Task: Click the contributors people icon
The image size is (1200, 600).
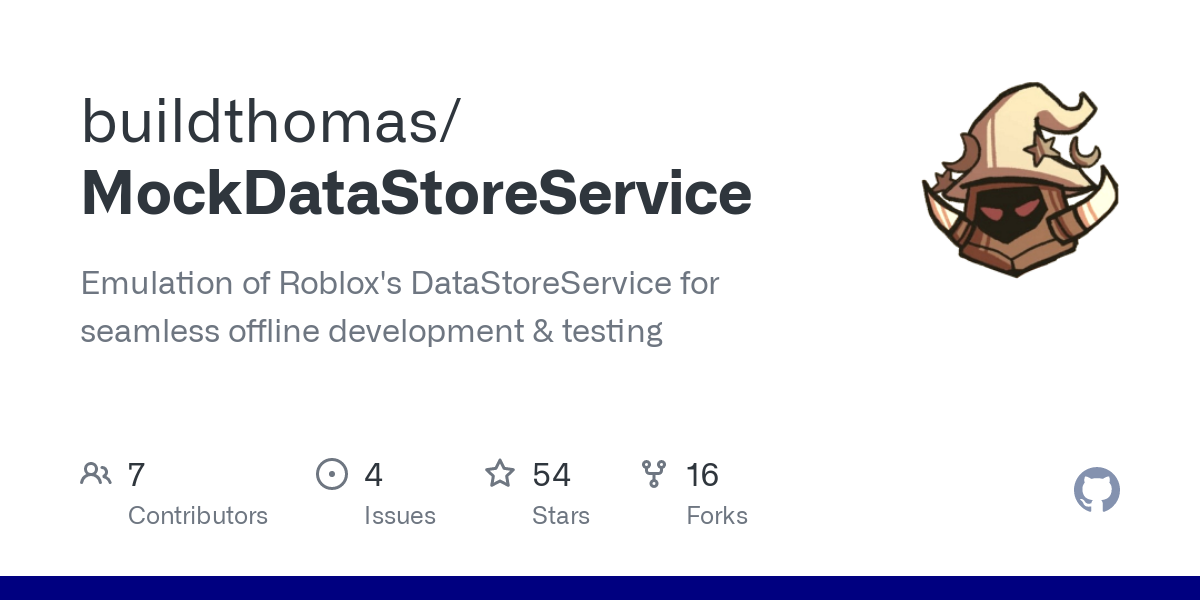Action: coord(96,474)
